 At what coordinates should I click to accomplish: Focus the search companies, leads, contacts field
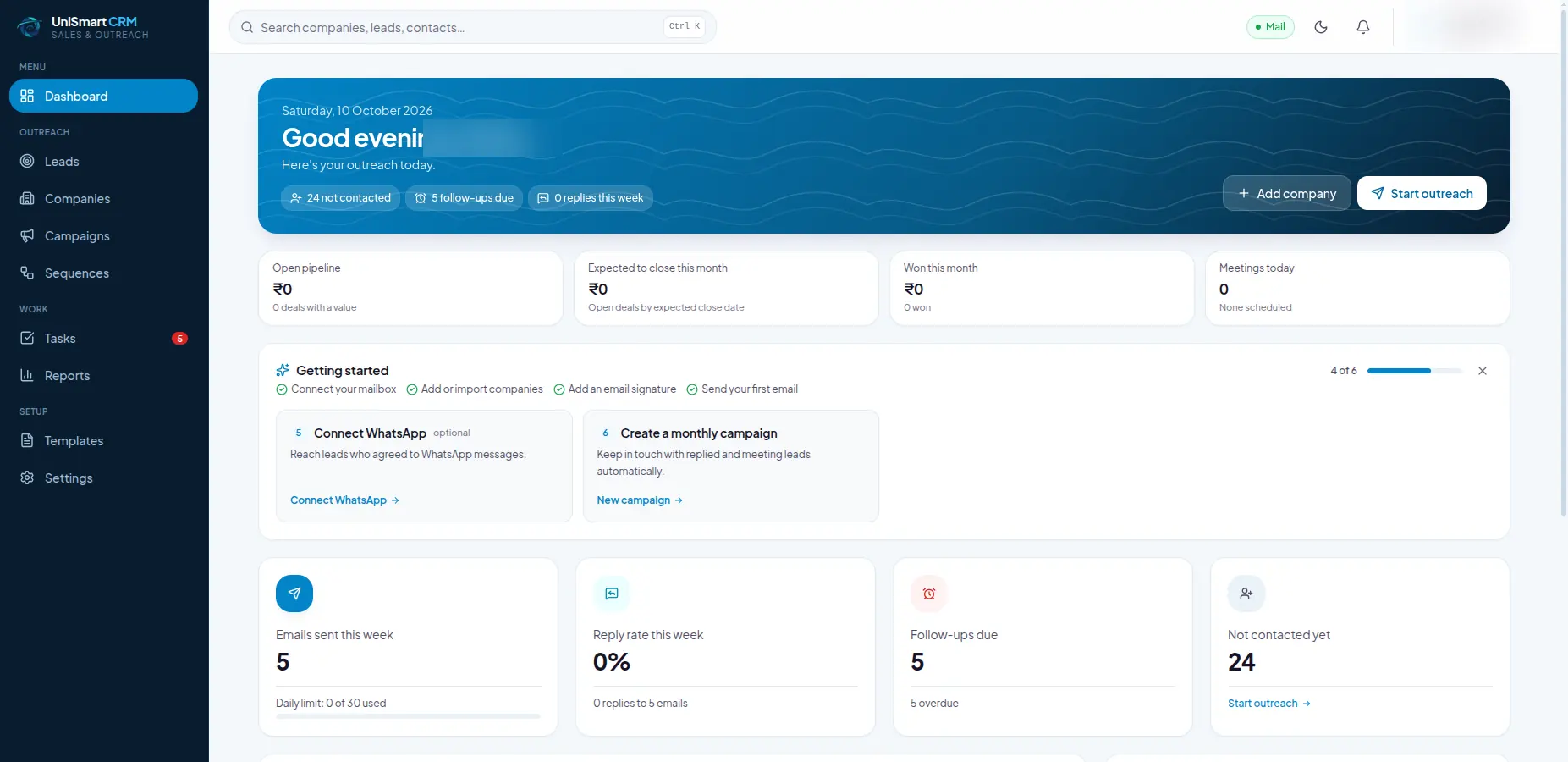coord(472,27)
